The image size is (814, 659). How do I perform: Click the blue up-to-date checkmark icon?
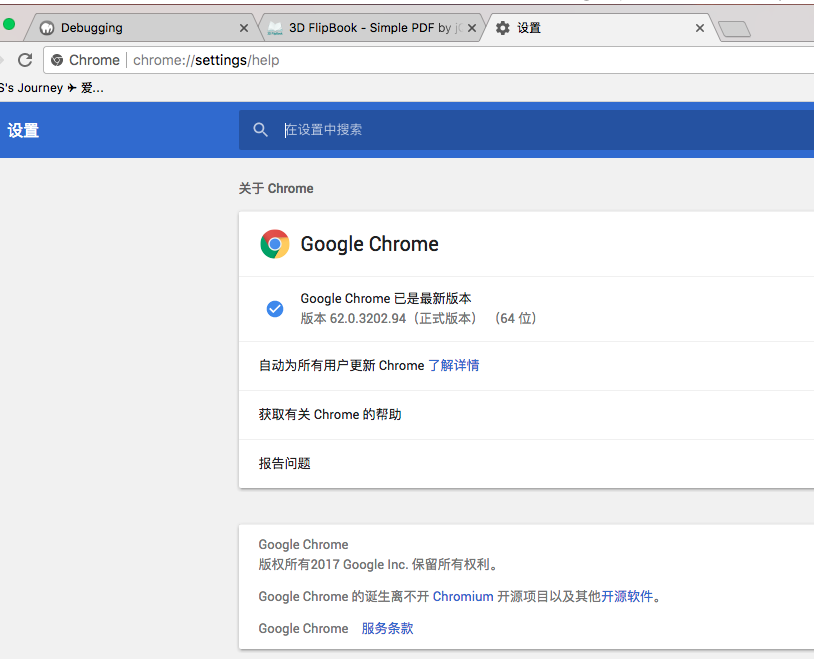[275, 309]
